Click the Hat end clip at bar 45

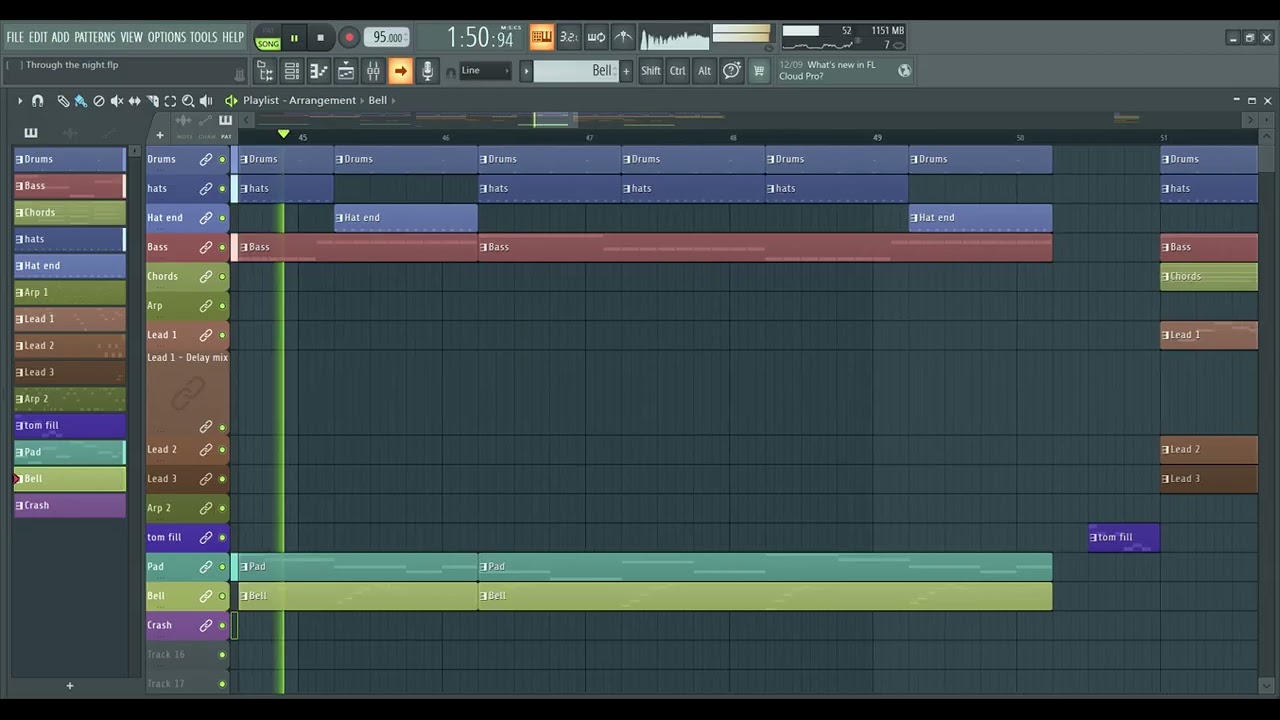tap(406, 218)
